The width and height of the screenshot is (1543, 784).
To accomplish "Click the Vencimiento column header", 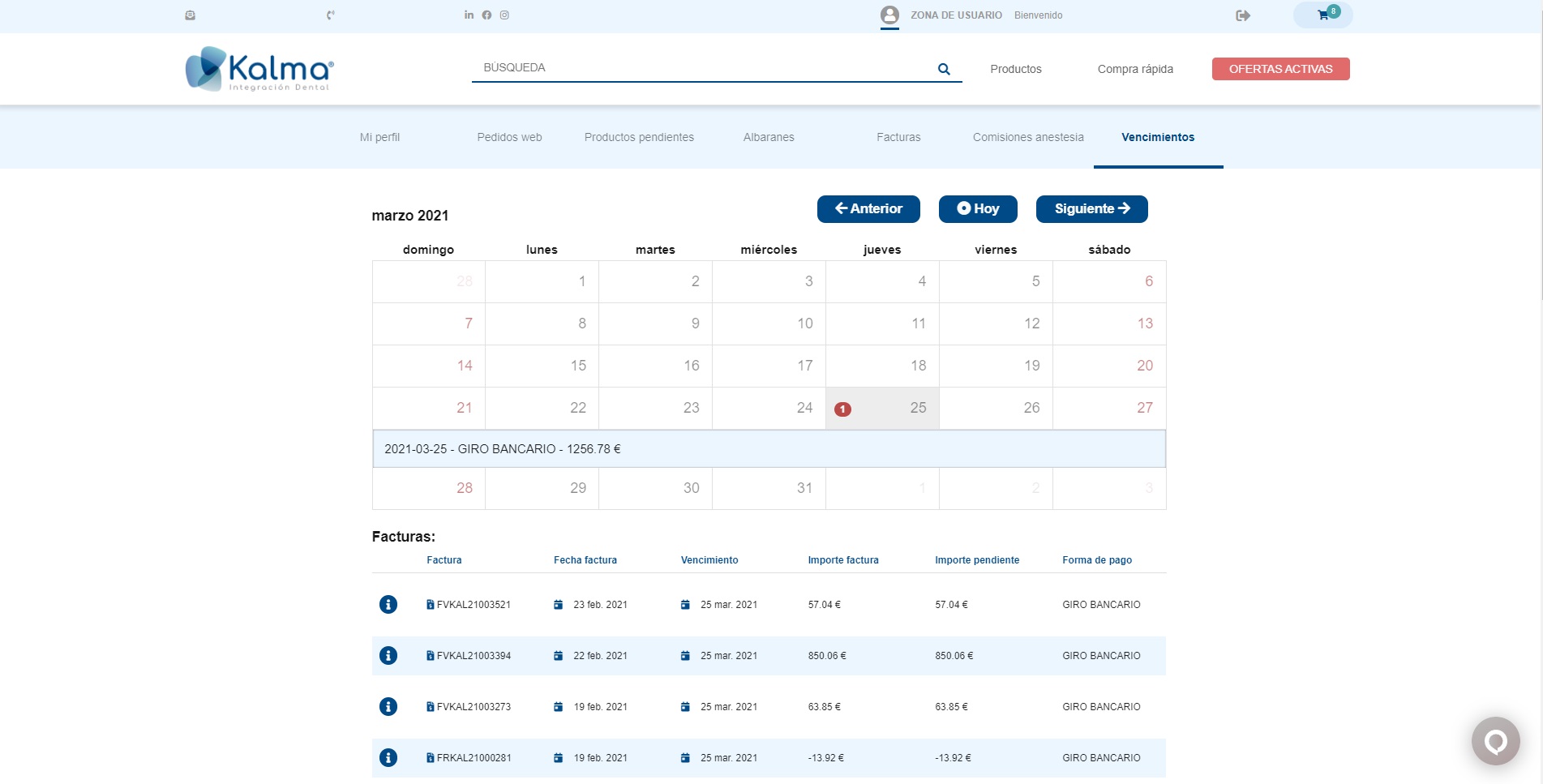I will (x=709, y=560).
